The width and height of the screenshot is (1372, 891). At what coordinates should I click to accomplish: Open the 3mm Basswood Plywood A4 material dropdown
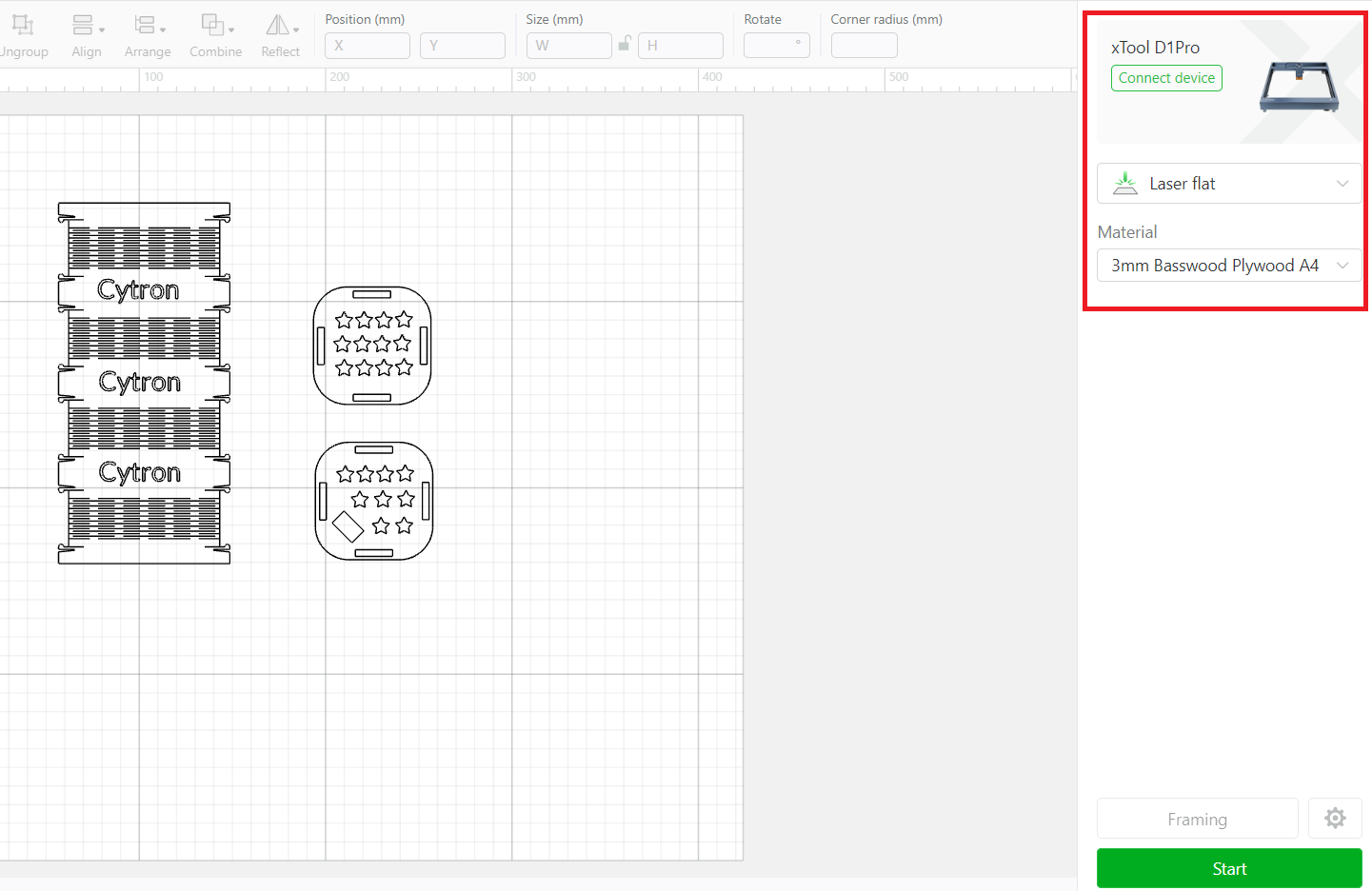(1229, 266)
